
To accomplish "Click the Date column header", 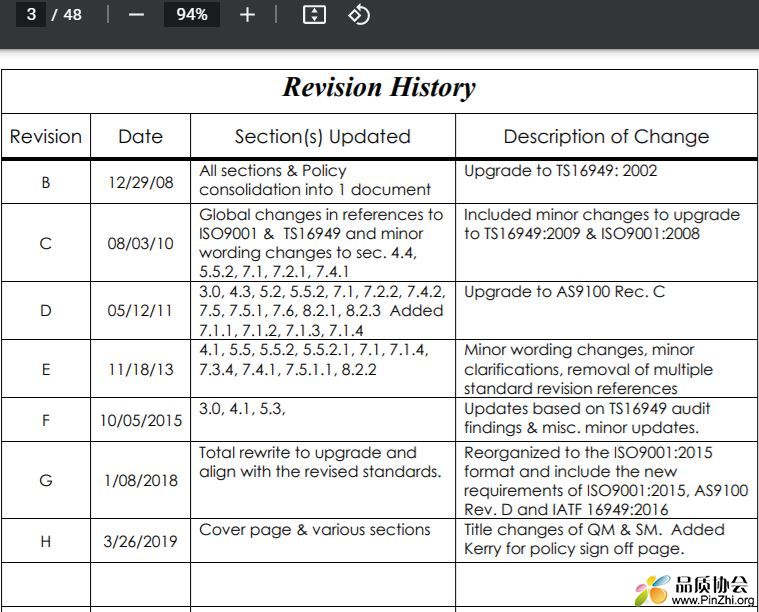I will (140, 137).
